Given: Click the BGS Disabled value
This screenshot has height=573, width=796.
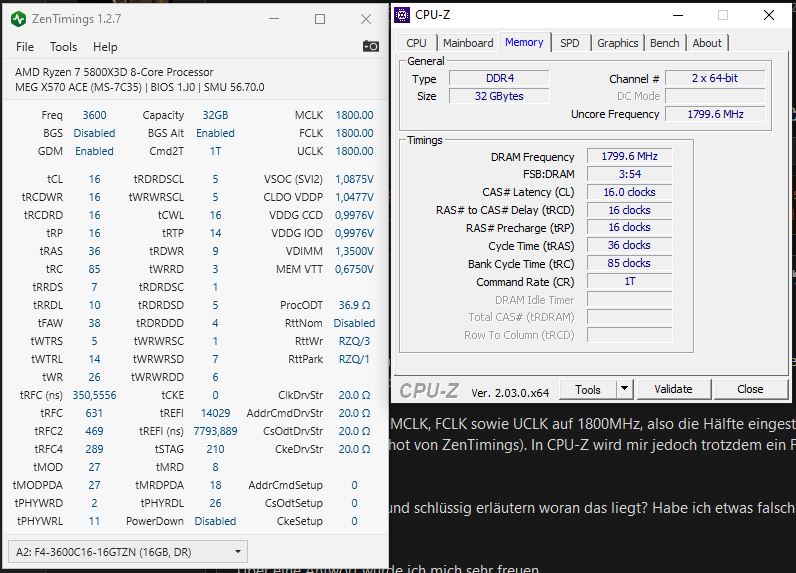Looking at the screenshot, I should point(94,133).
